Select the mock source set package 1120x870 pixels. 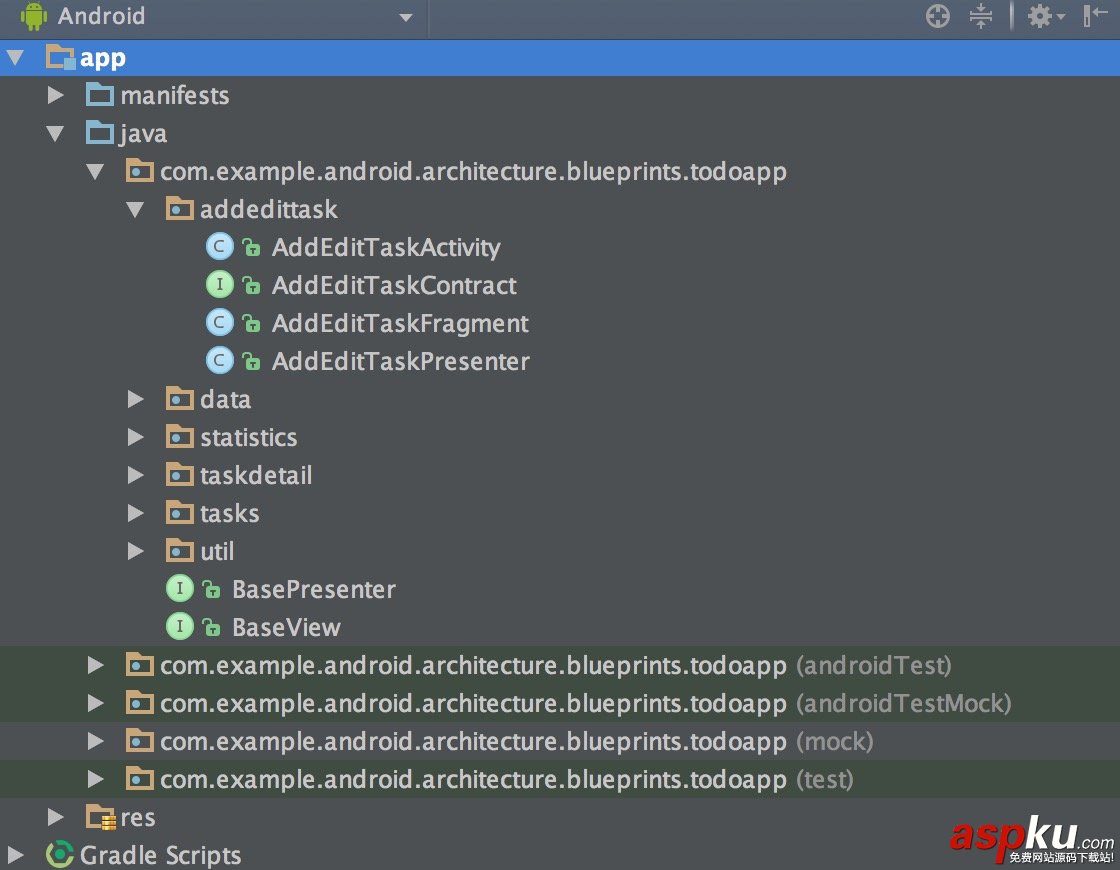472,741
